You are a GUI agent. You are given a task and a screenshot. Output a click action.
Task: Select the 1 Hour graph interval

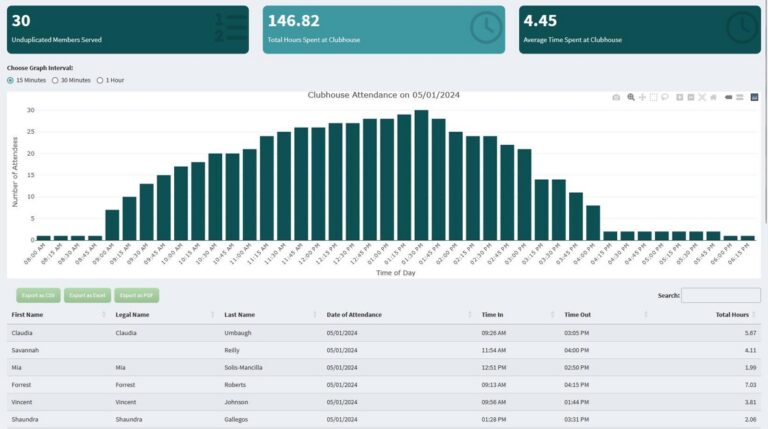(x=100, y=80)
